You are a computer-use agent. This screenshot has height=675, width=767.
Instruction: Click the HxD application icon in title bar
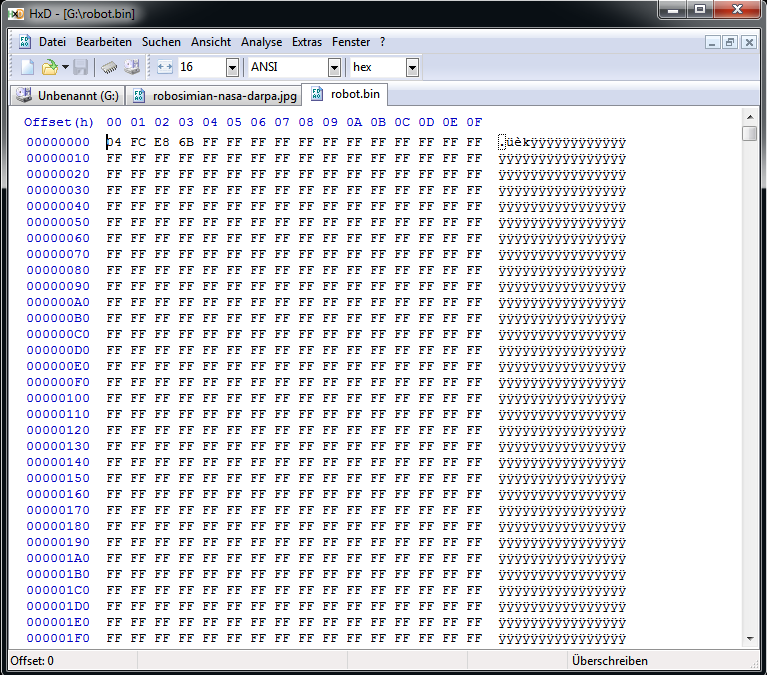tap(16, 13)
